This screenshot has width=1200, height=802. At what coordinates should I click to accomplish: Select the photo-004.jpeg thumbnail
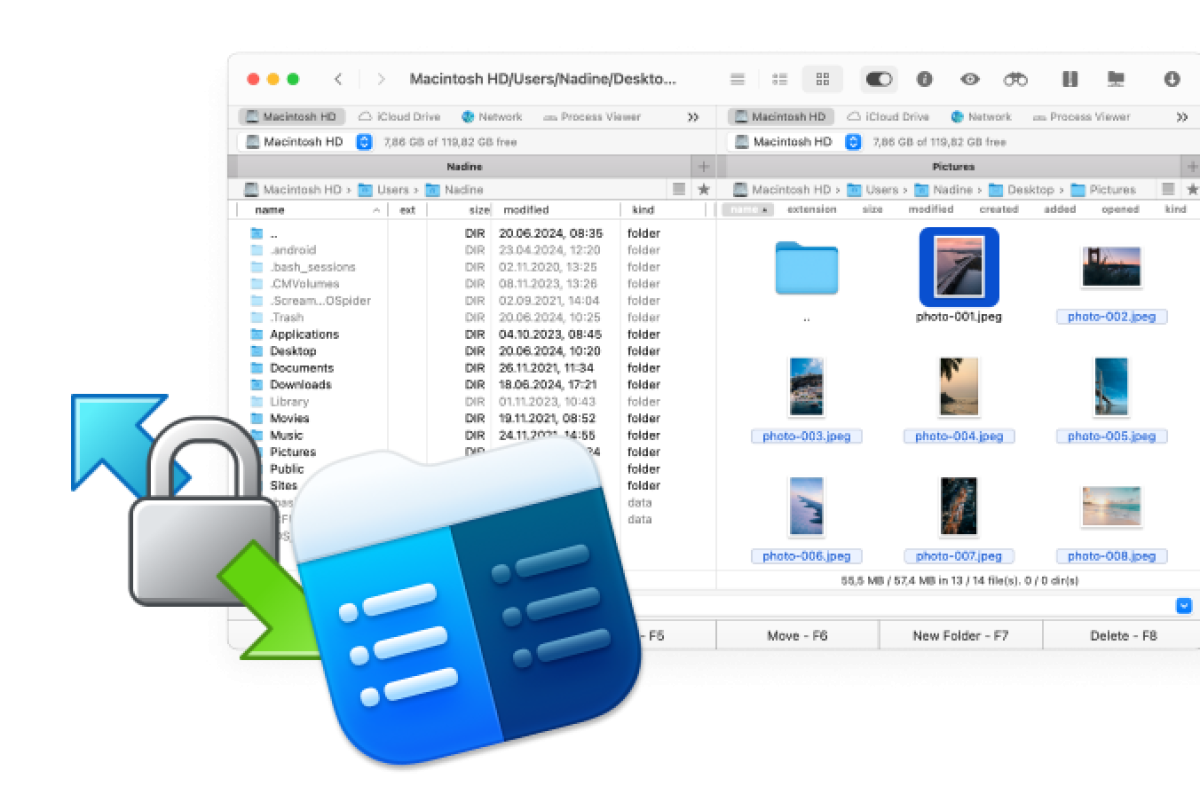coord(959,387)
